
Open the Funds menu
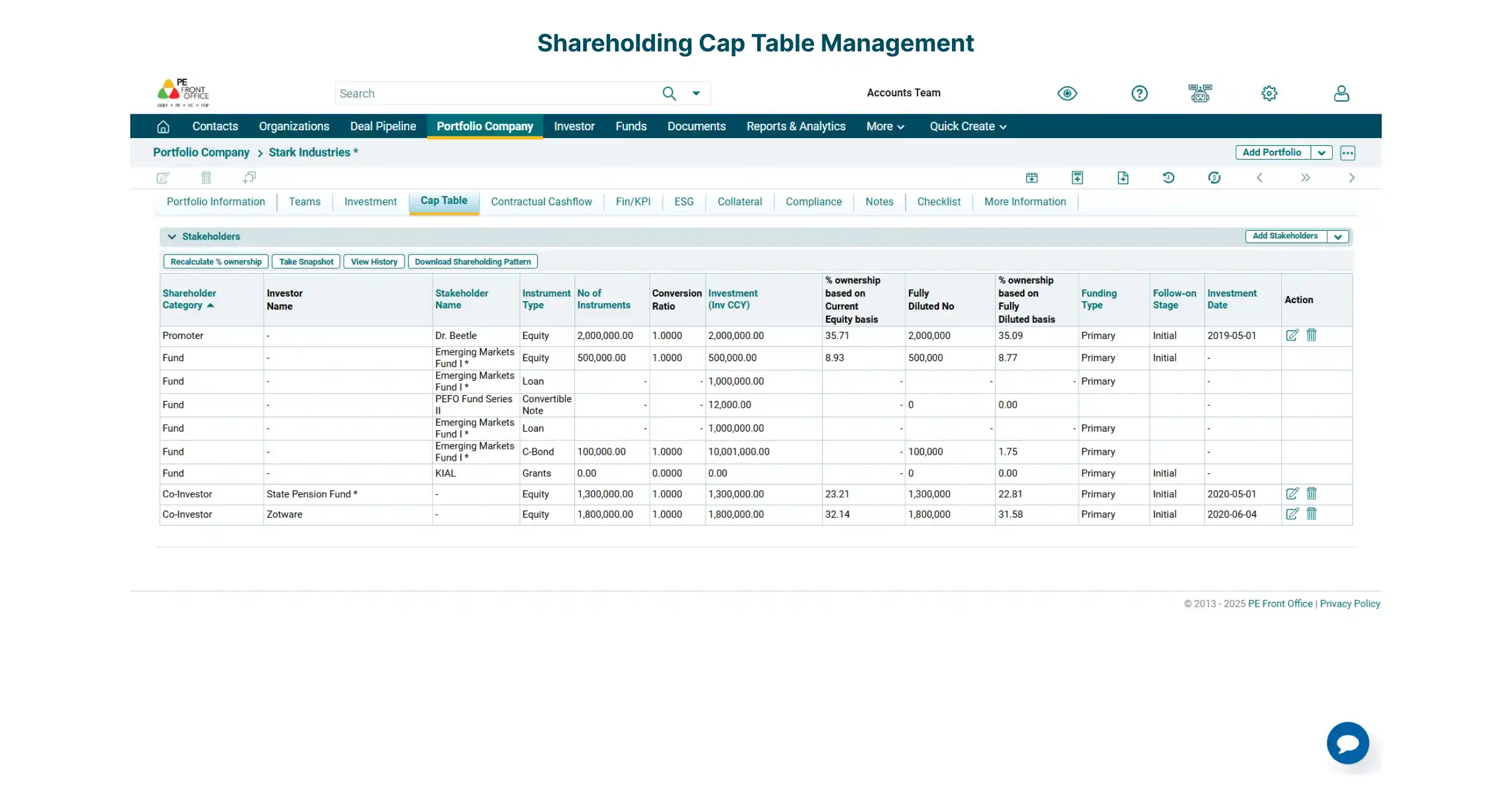coord(631,126)
